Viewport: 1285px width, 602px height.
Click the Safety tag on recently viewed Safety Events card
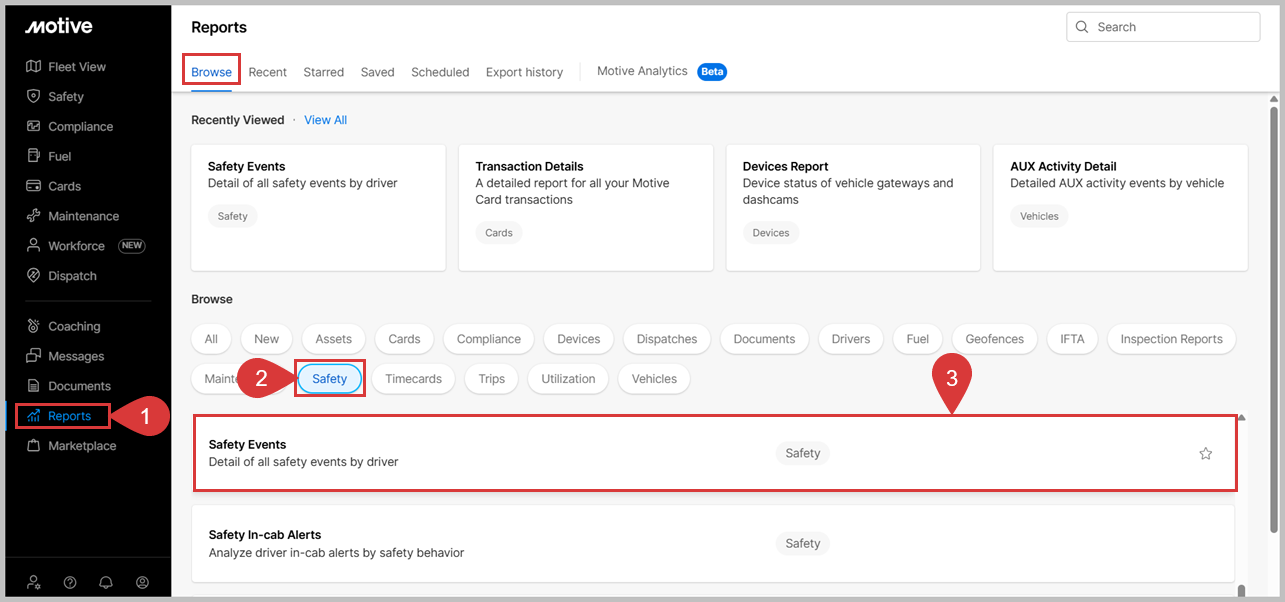(x=233, y=216)
